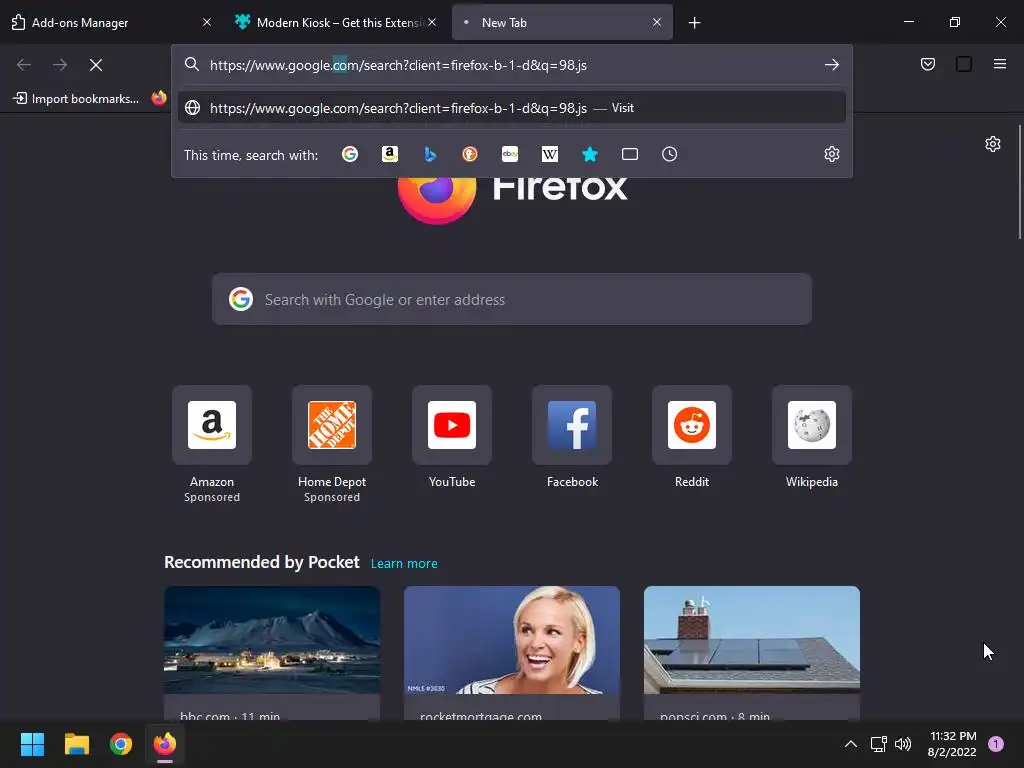The width and height of the screenshot is (1024, 768).
Task: Click the dark square extension toolbar icon
Action: [x=964, y=64]
